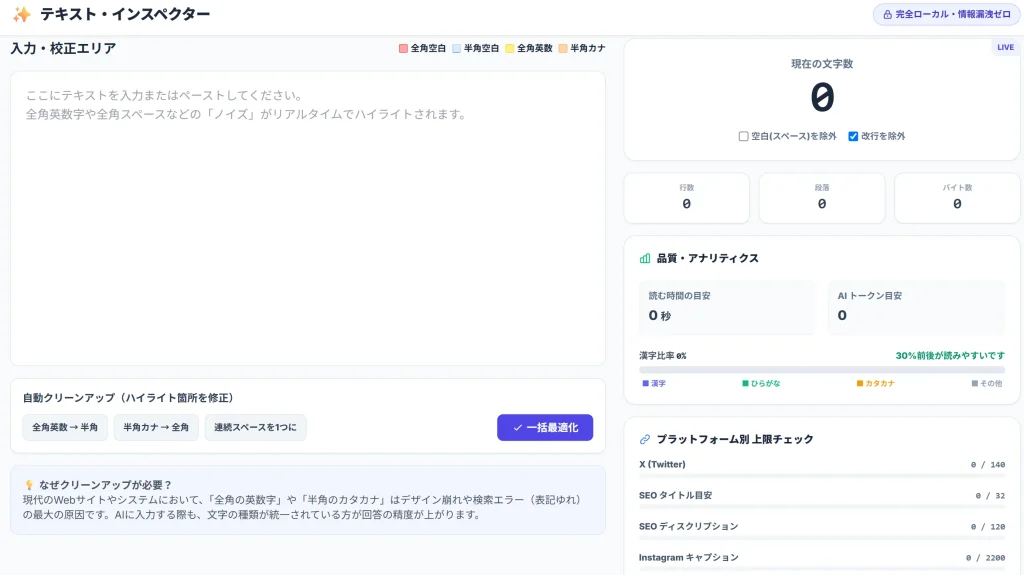
Task: Click the X (Twitter) limit progress bar
Action: [822, 476]
